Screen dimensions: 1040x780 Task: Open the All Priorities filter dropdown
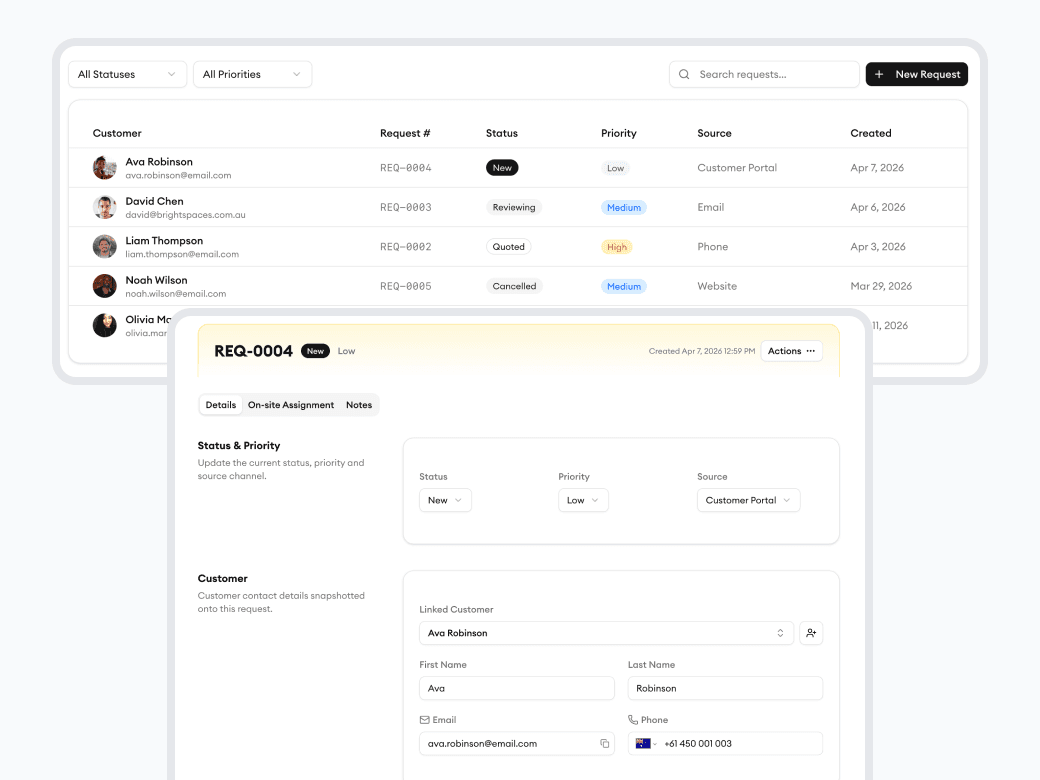pyautogui.click(x=252, y=74)
